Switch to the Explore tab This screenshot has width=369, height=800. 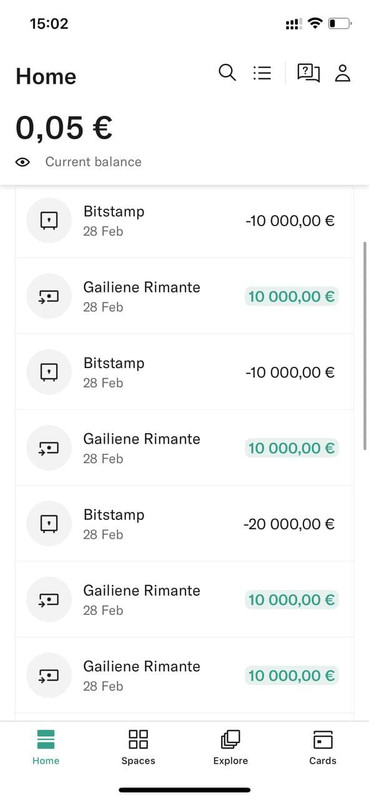click(230, 747)
